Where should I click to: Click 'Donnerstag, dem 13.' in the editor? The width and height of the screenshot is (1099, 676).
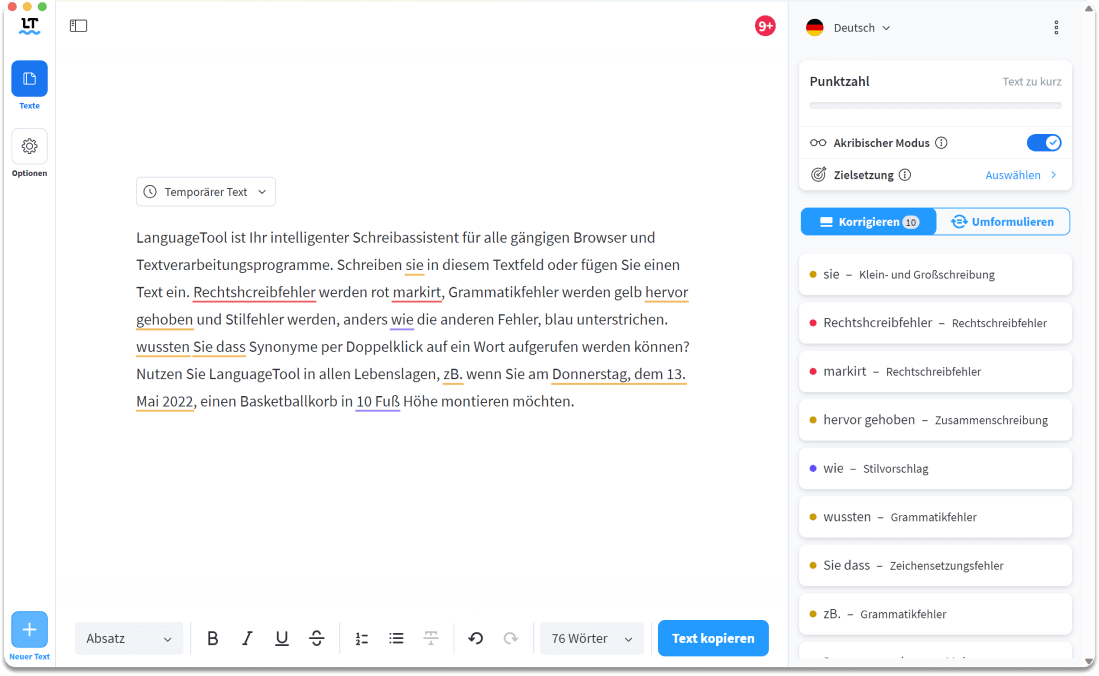click(619, 374)
